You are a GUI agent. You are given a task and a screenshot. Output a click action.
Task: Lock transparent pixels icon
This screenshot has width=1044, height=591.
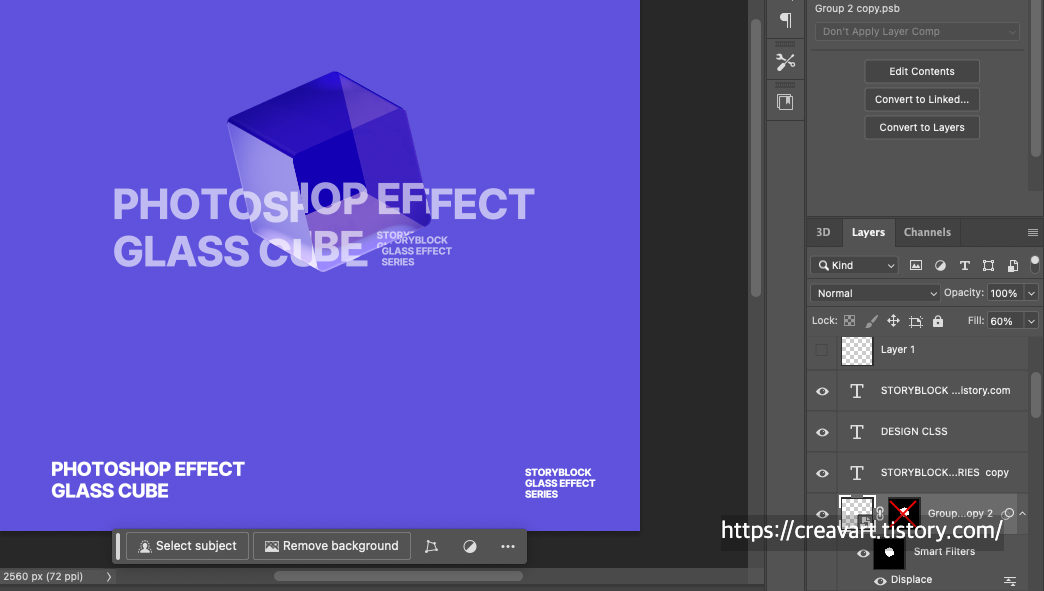pyautogui.click(x=850, y=321)
